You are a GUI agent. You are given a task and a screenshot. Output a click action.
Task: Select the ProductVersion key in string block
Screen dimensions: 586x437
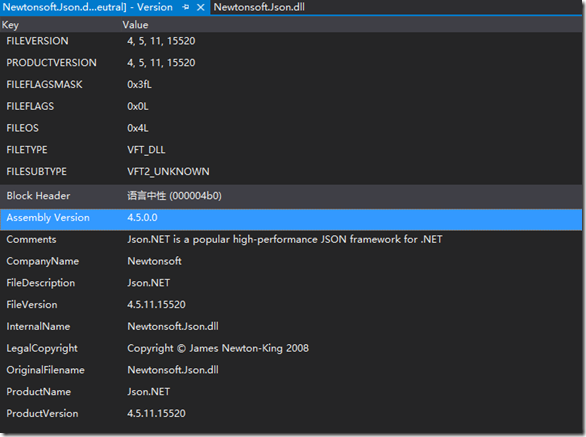click(42, 413)
